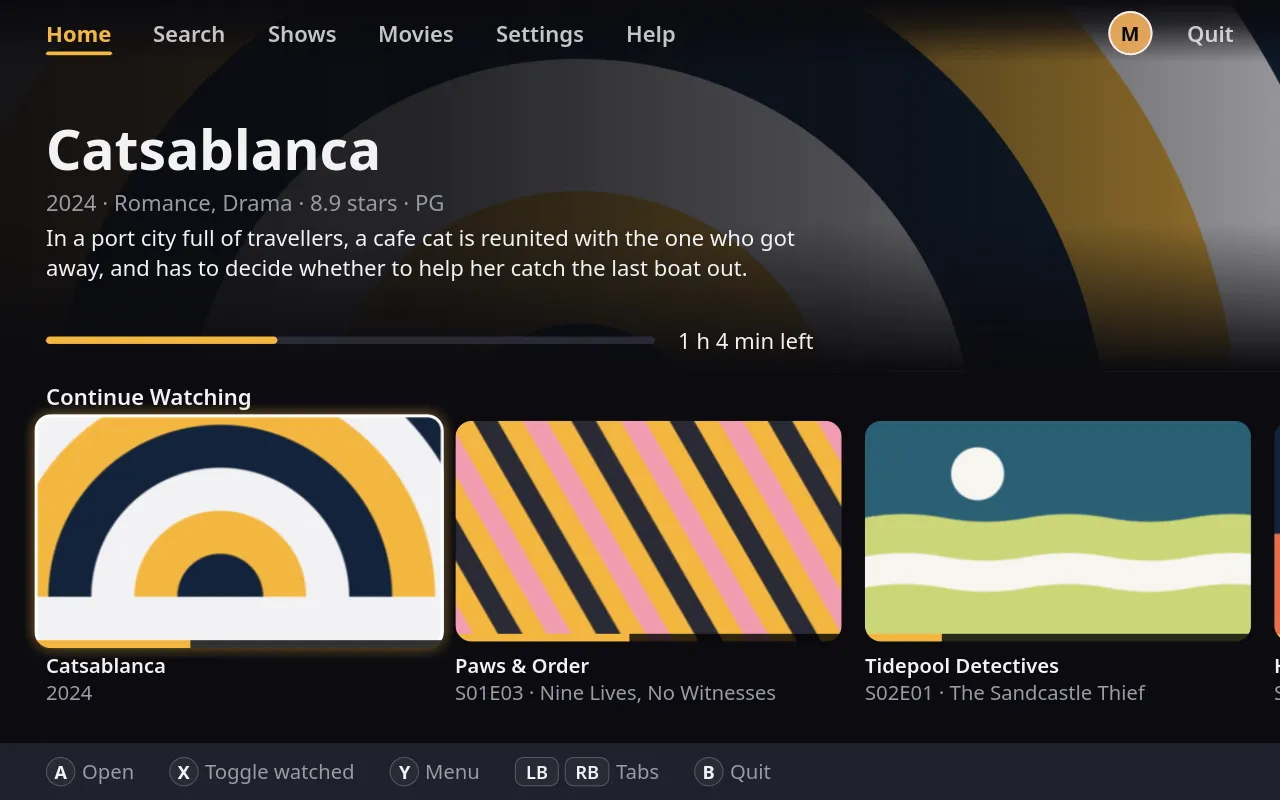Seek on the Catsablanca hero progress bar
The height and width of the screenshot is (800, 1280).
click(x=350, y=340)
